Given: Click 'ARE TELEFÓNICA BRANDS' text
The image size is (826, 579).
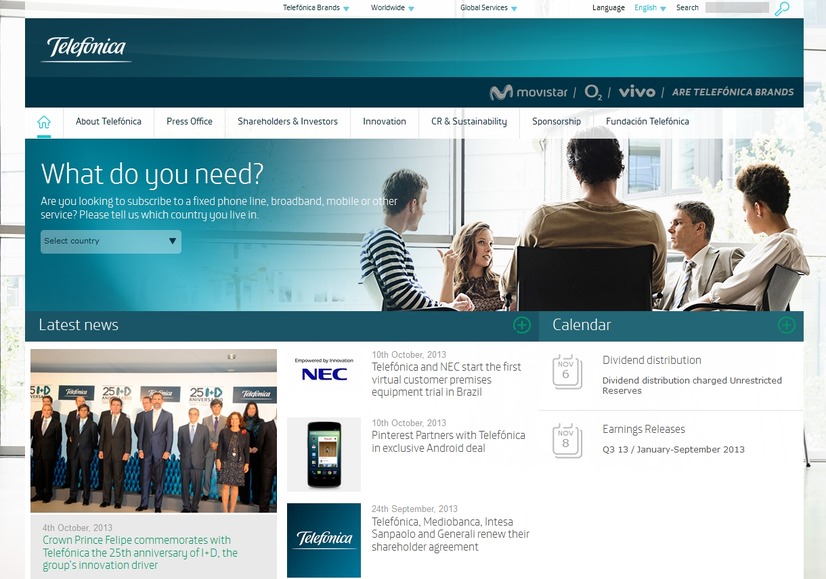Looking at the screenshot, I should (x=733, y=92).
